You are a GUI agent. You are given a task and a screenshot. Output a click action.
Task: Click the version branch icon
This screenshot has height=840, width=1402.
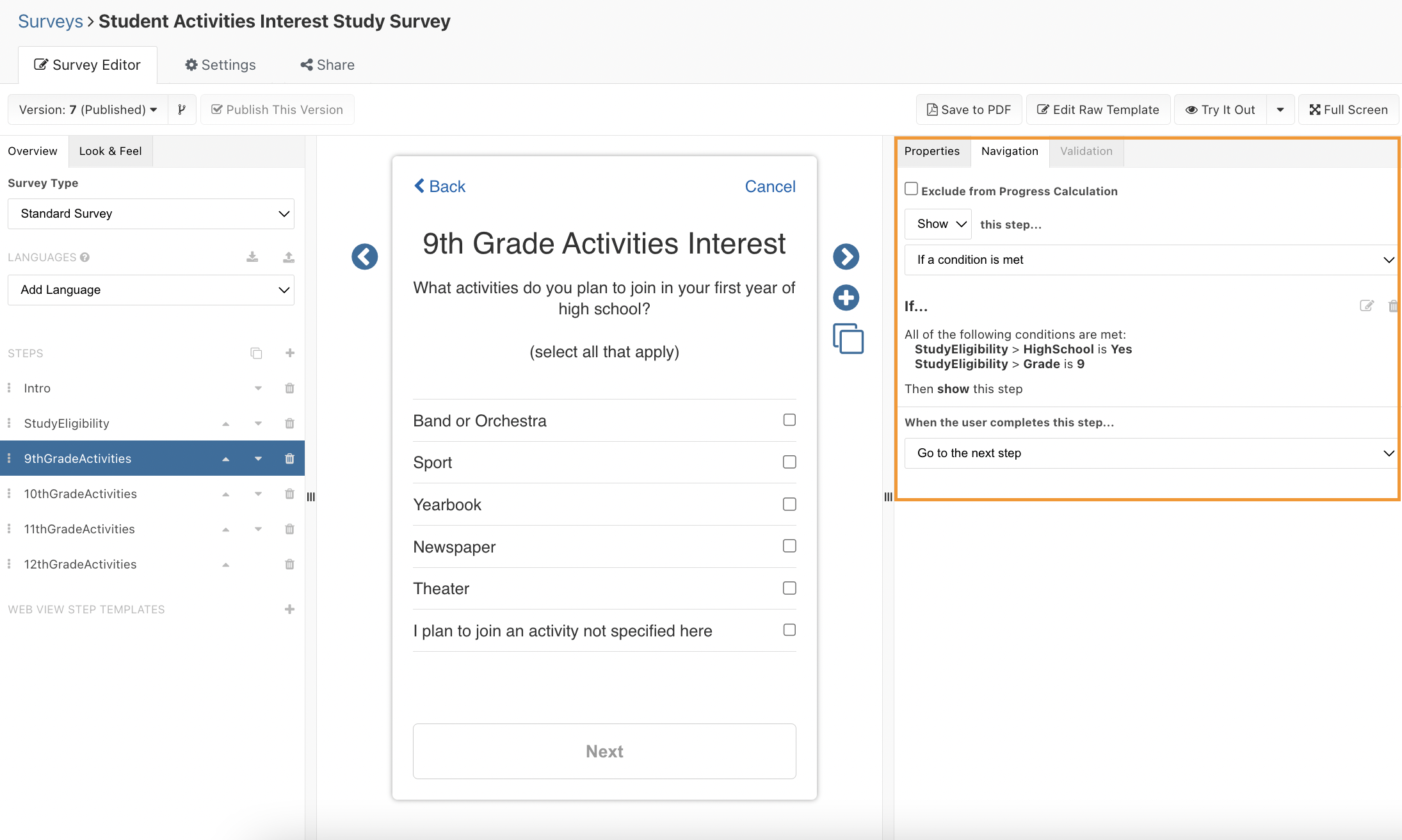coord(182,109)
